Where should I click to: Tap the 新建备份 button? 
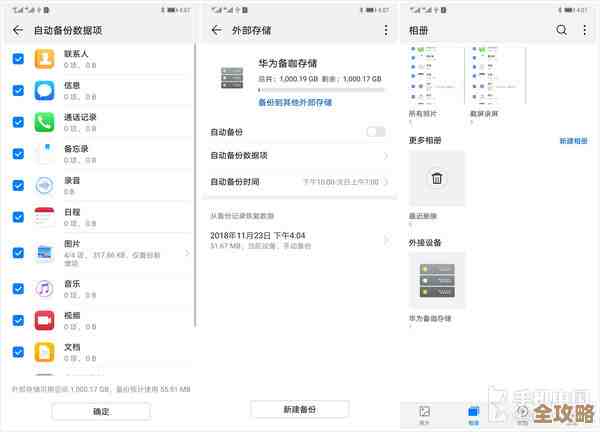[x=300, y=410]
